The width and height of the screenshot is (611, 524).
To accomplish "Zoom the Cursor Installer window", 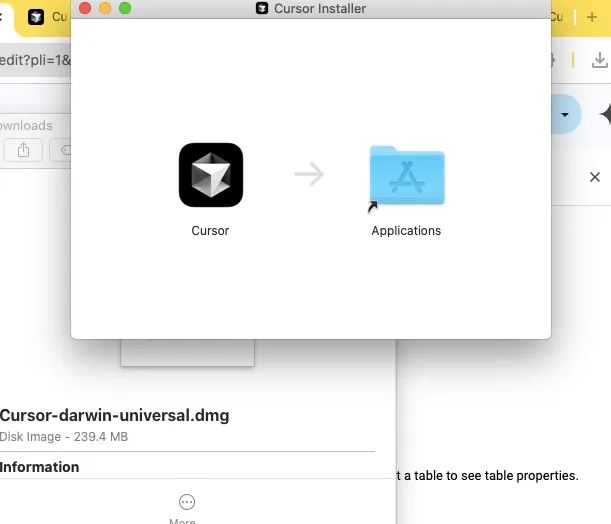I will pos(125,8).
